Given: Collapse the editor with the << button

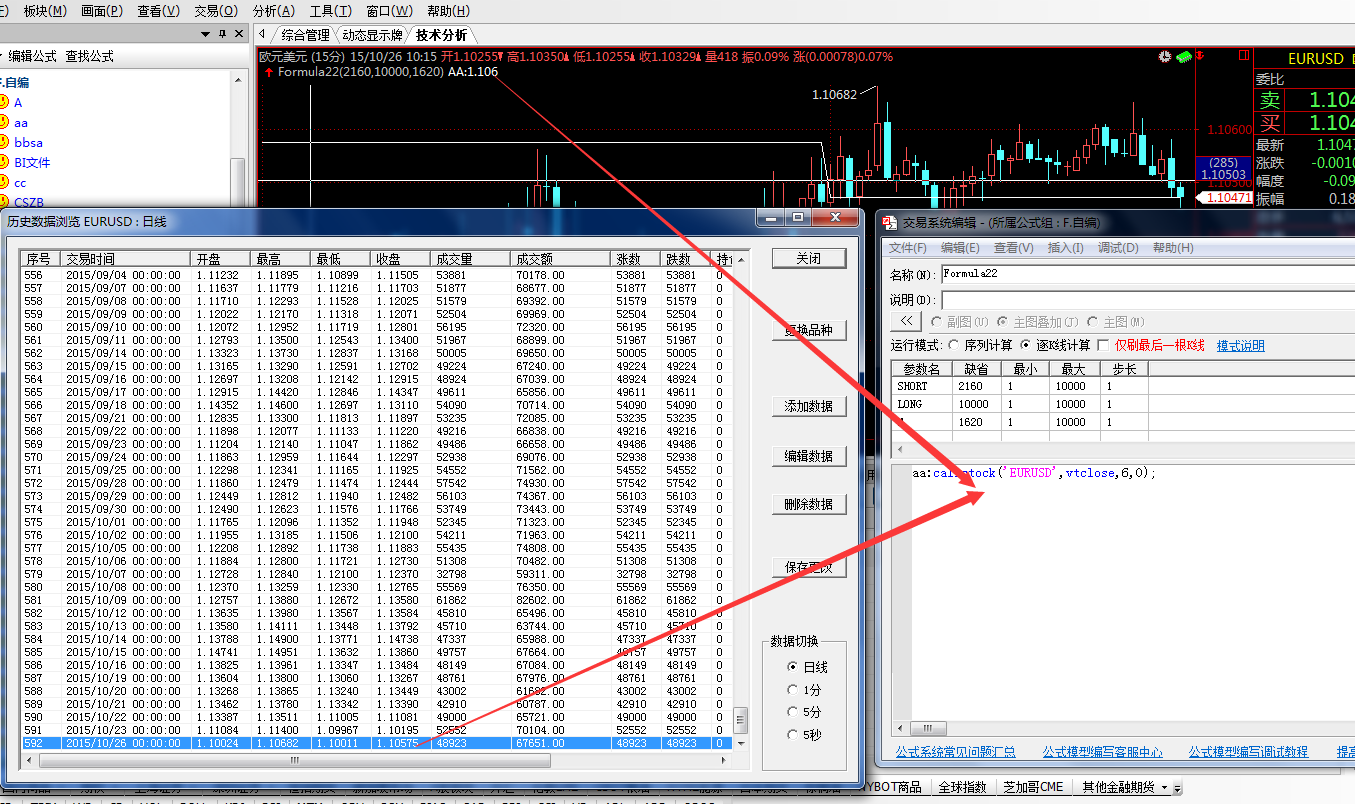Looking at the screenshot, I should 906,321.
